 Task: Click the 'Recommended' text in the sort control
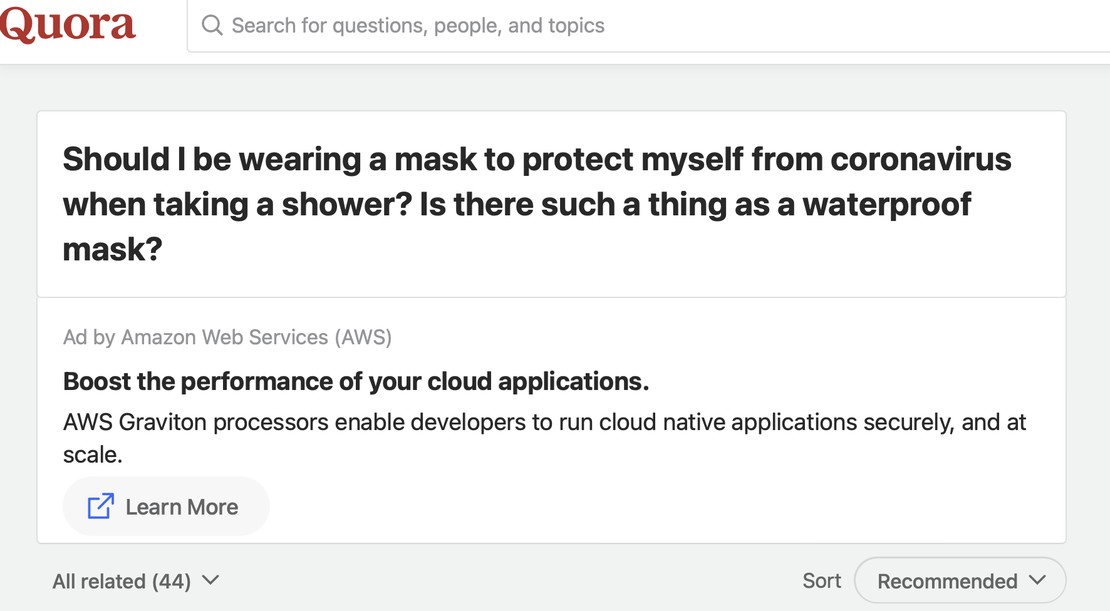[947, 581]
